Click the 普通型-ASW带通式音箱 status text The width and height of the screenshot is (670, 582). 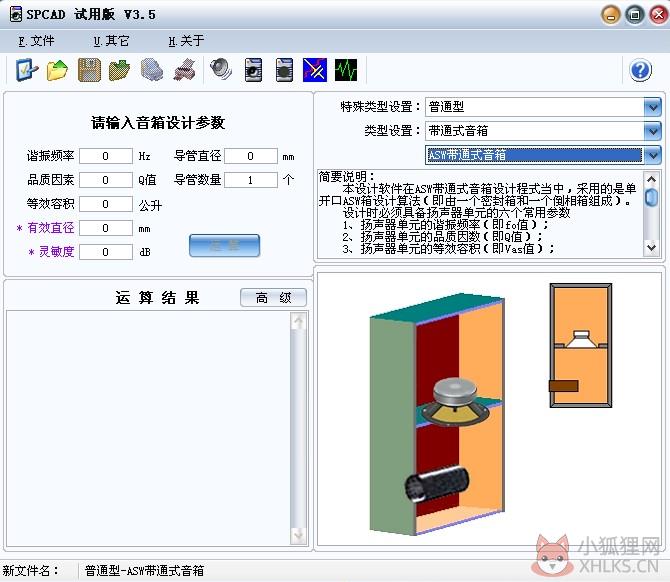click(x=144, y=570)
